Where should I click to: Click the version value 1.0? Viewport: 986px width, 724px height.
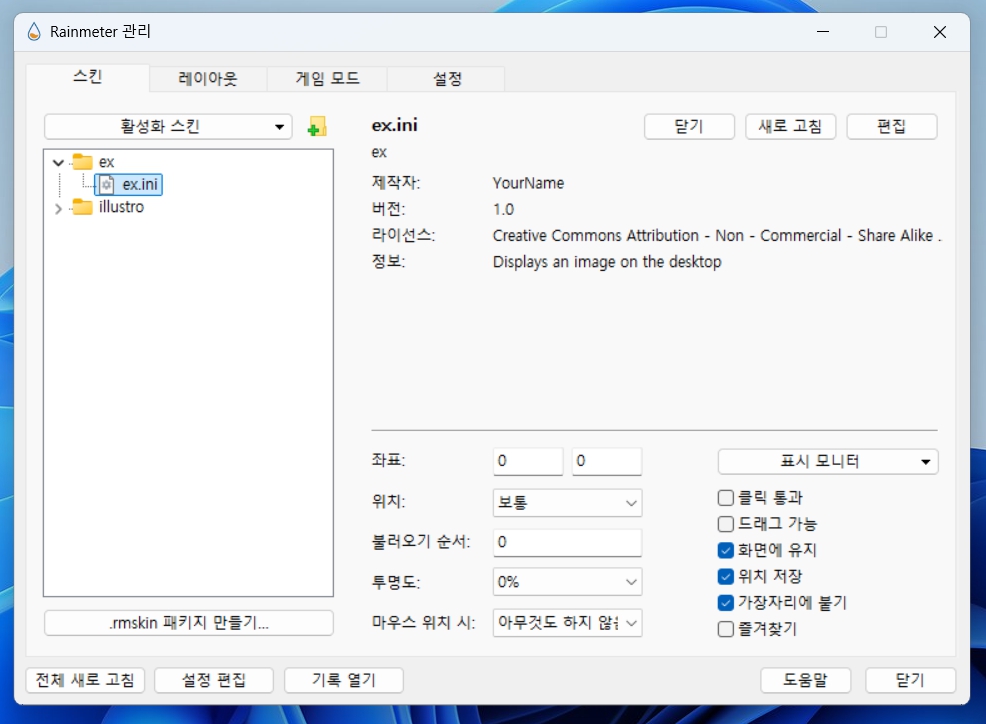(x=503, y=209)
